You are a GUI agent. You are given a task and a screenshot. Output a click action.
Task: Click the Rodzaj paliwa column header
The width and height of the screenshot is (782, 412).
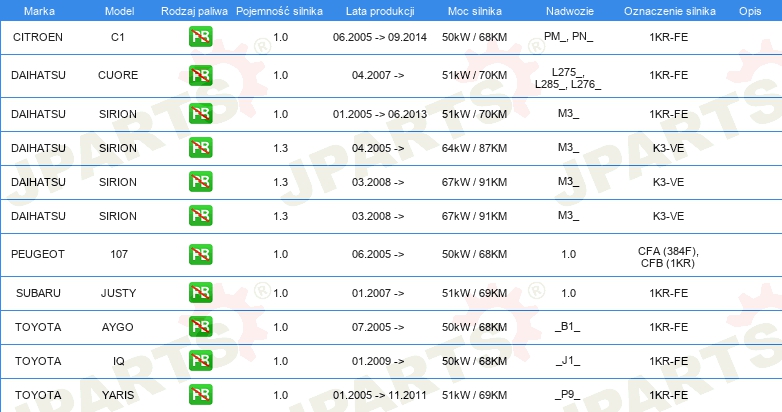point(194,11)
